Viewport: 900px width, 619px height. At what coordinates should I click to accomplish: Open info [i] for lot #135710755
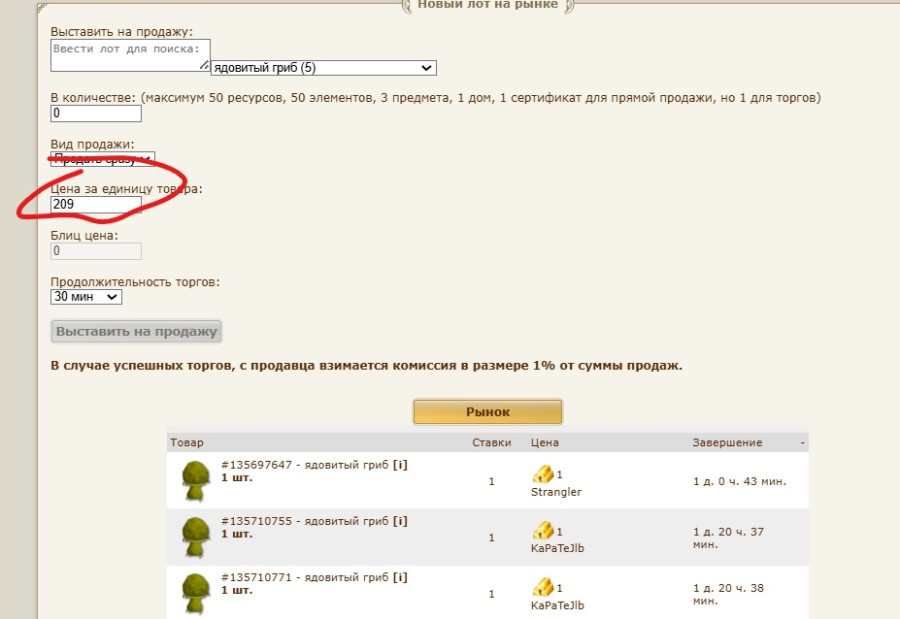coord(400,521)
